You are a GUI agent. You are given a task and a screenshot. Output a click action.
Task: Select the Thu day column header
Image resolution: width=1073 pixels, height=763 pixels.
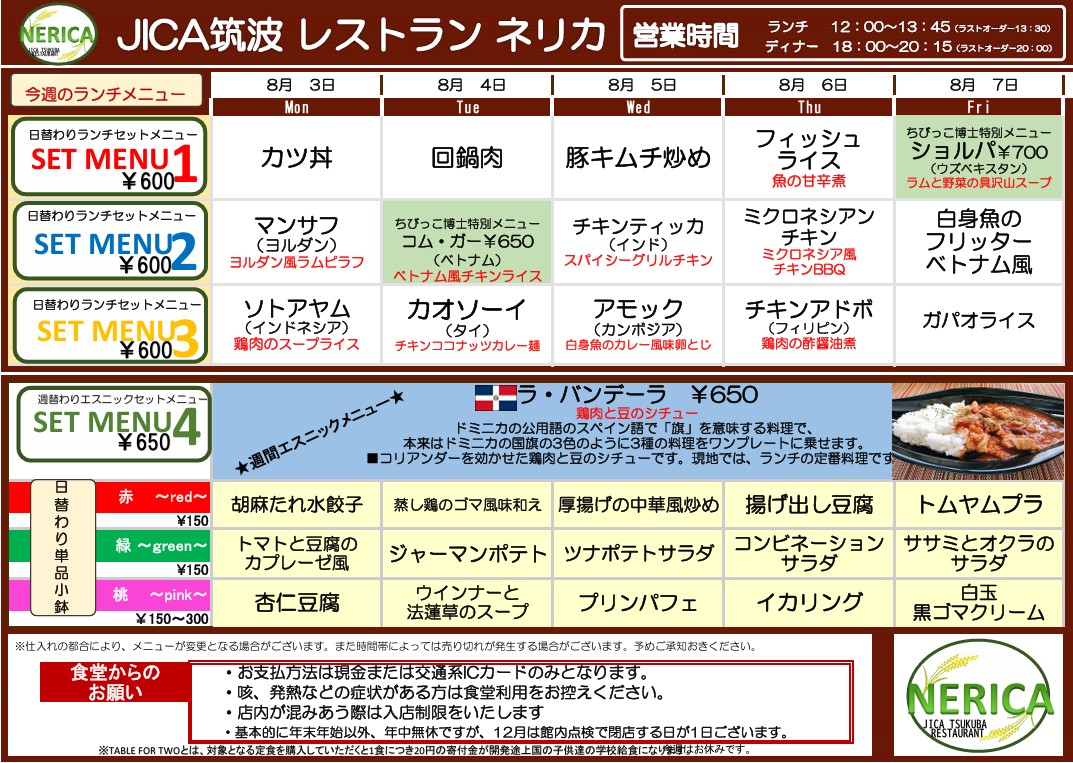coord(809,107)
